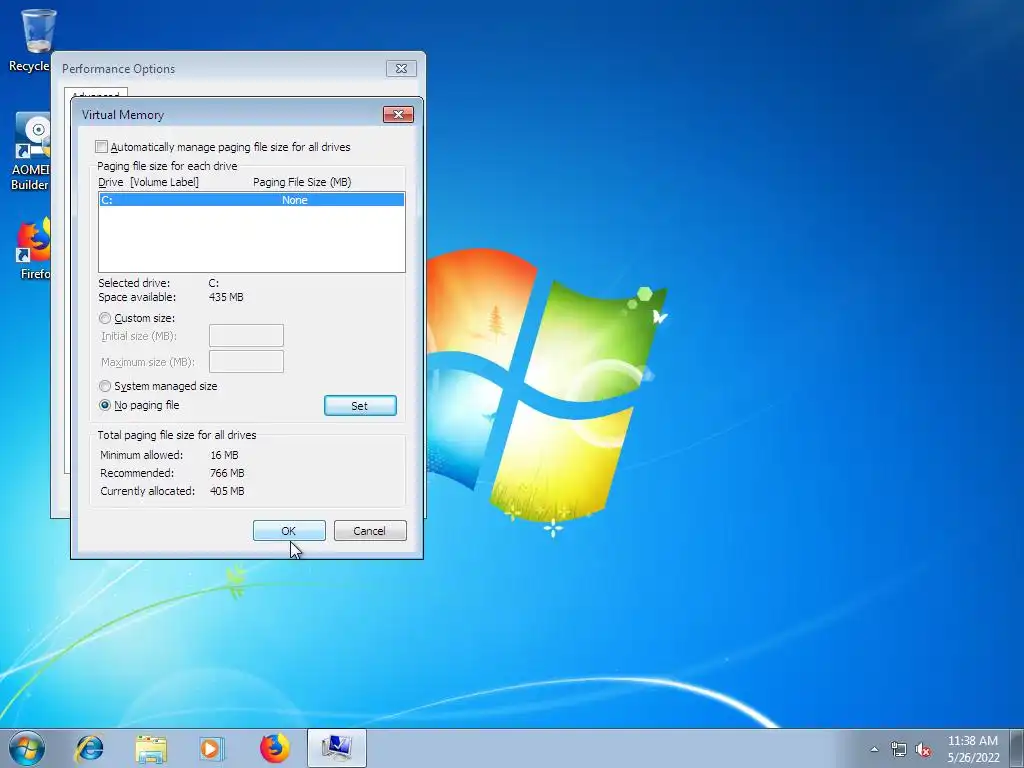1024x768 pixels.
Task: Click the Initial size (MB) field
Action: (x=246, y=336)
